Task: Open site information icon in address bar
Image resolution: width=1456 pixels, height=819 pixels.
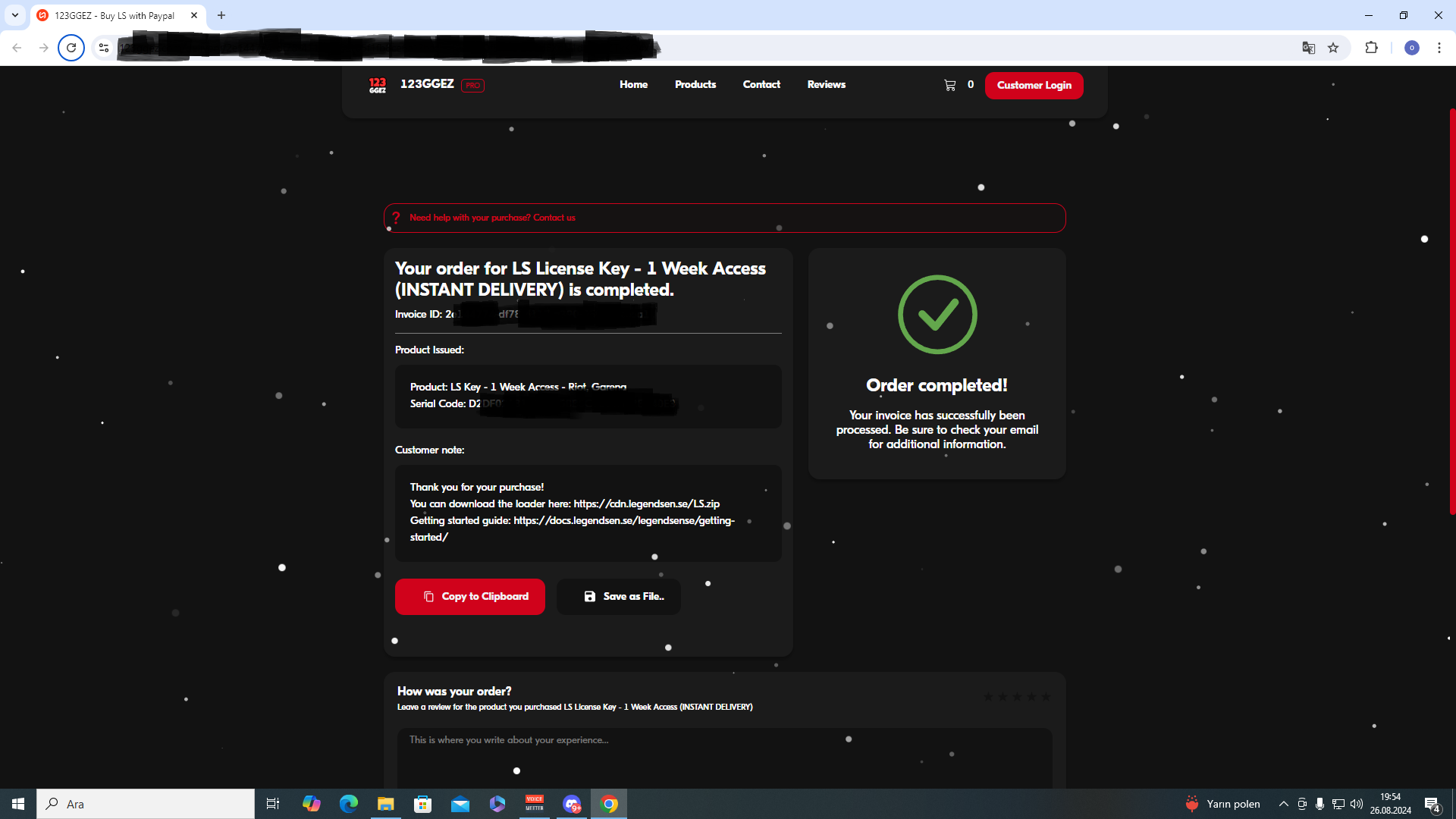Action: pos(104,48)
